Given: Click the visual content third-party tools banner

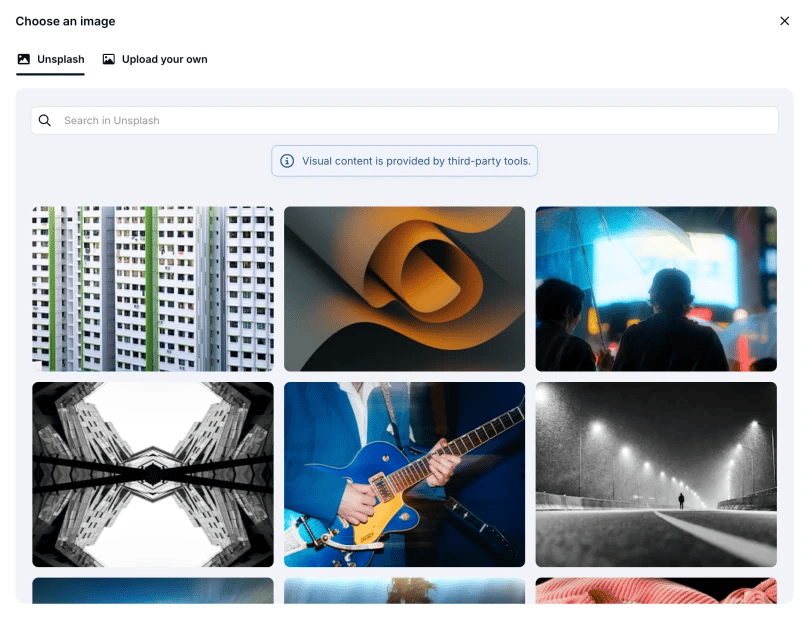Looking at the screenshot, I should [x=404, y=160].
